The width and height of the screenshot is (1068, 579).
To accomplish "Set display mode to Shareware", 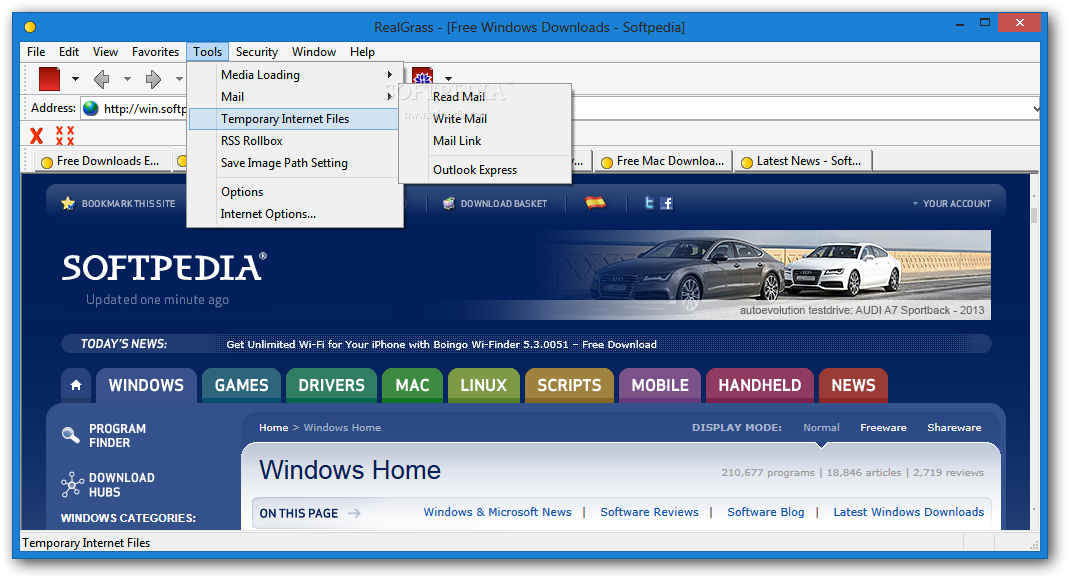I will coord(954,428).
